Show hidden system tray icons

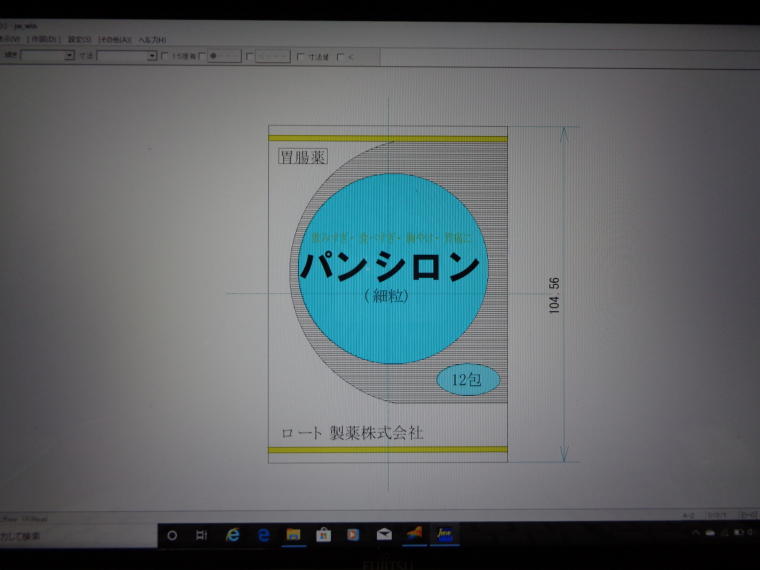pyautogui.click(x=696, y=533)
